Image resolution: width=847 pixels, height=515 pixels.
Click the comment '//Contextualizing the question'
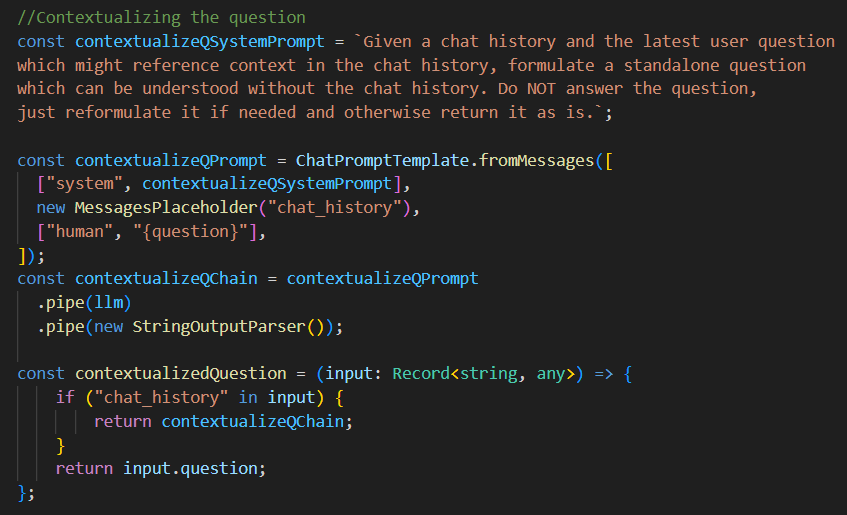point(162,17)
